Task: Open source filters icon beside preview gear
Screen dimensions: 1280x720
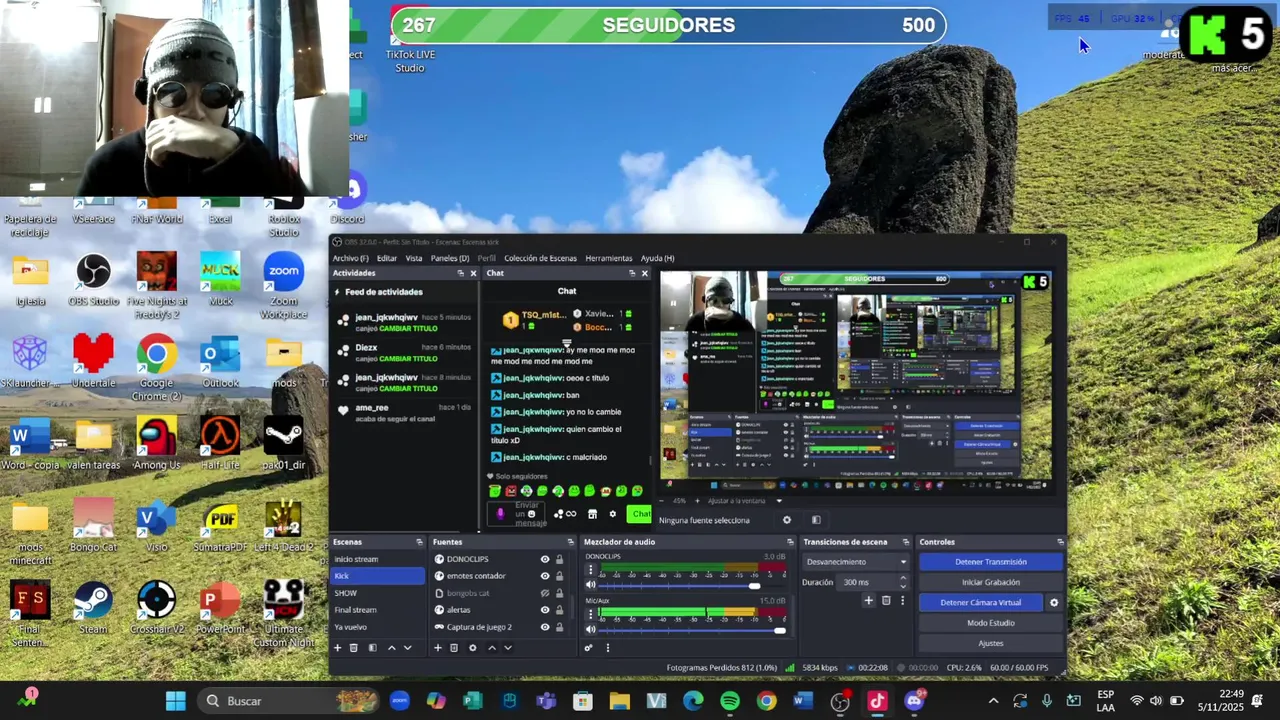Action: [x=816, y=520]
